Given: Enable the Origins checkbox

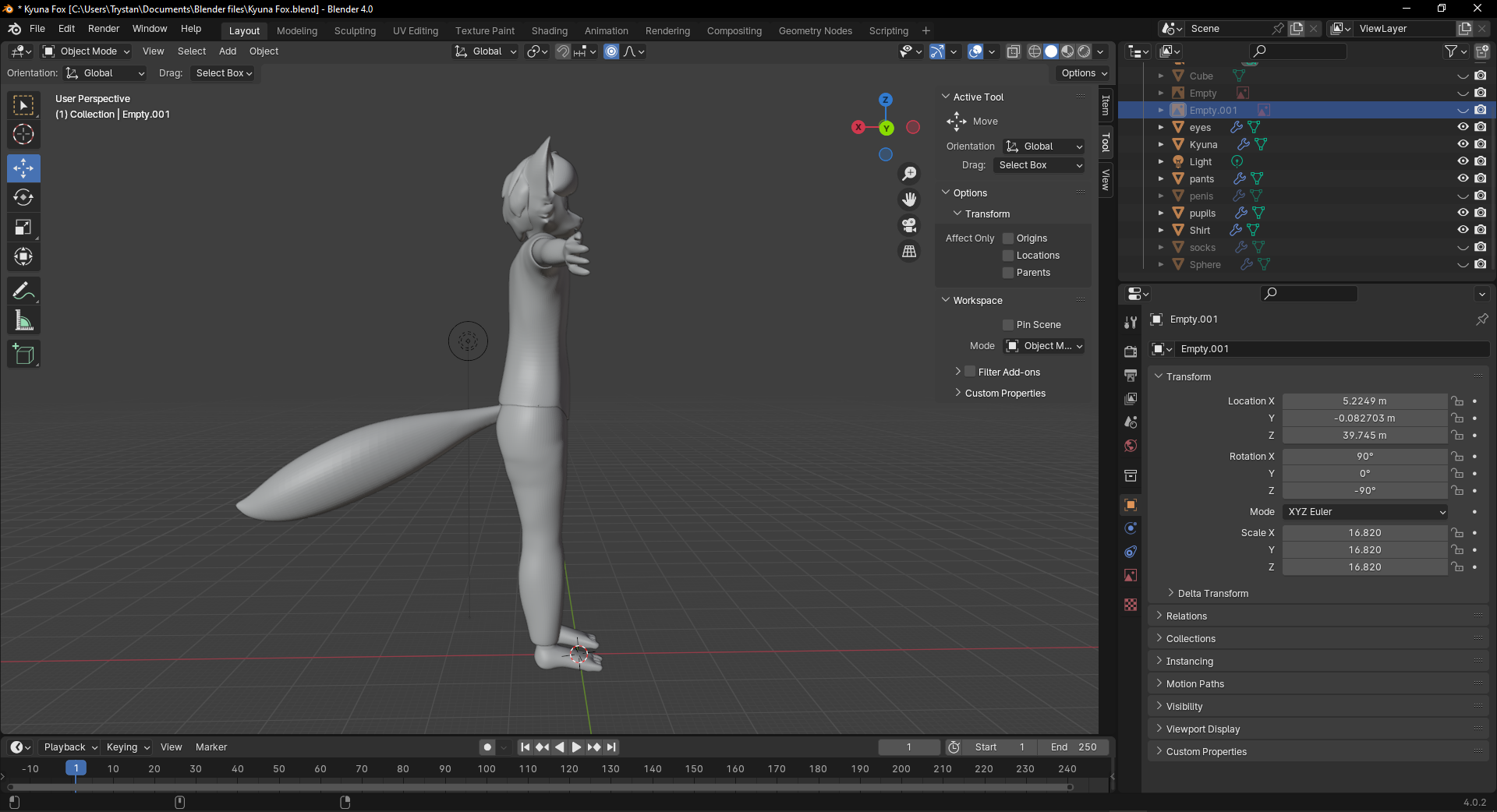Looking at the screenshot, I should coord(1008,238).
